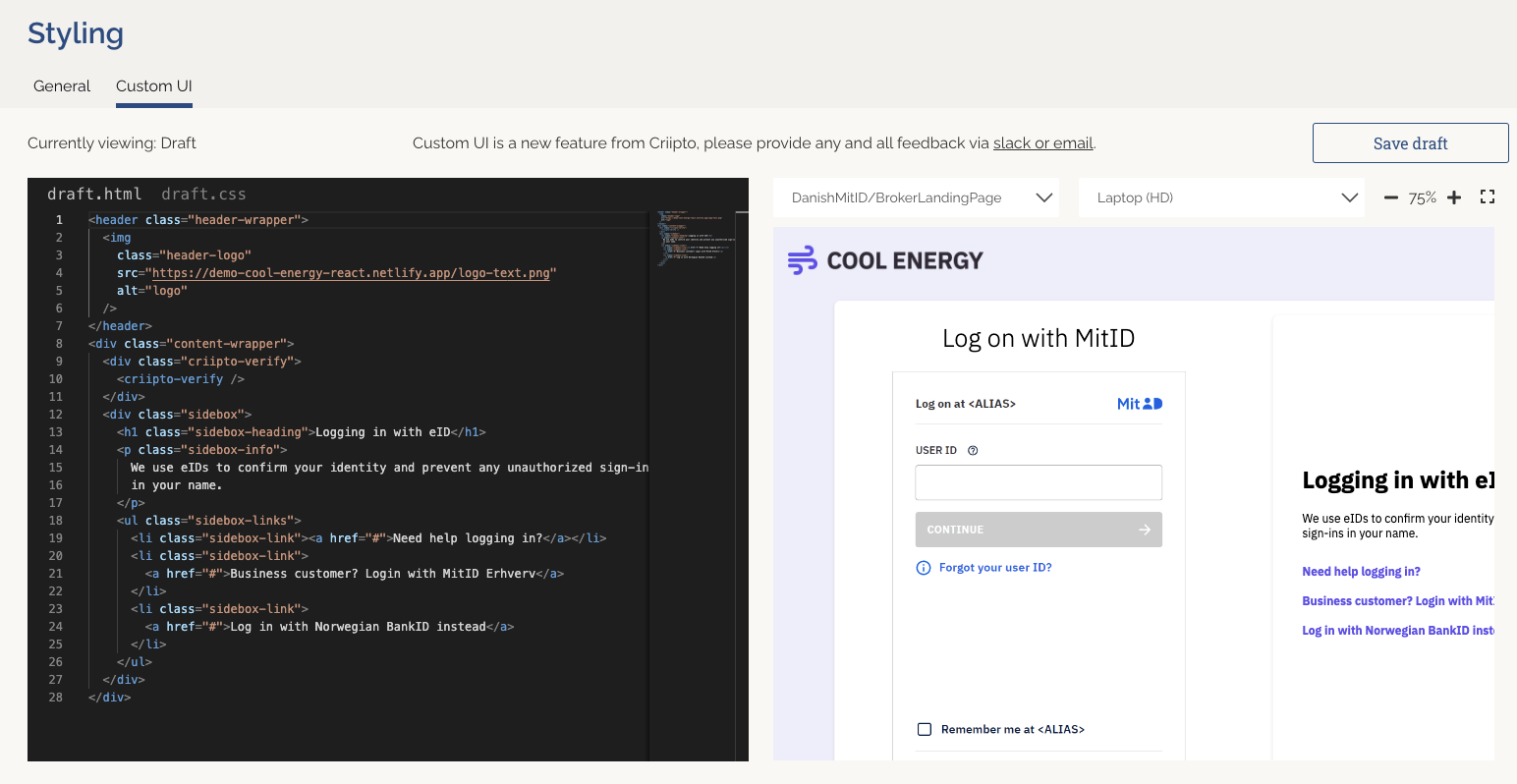Click the info icon beside Forgot your user ID
This screenshot has height=784, width=1517.
click(923, 567)
